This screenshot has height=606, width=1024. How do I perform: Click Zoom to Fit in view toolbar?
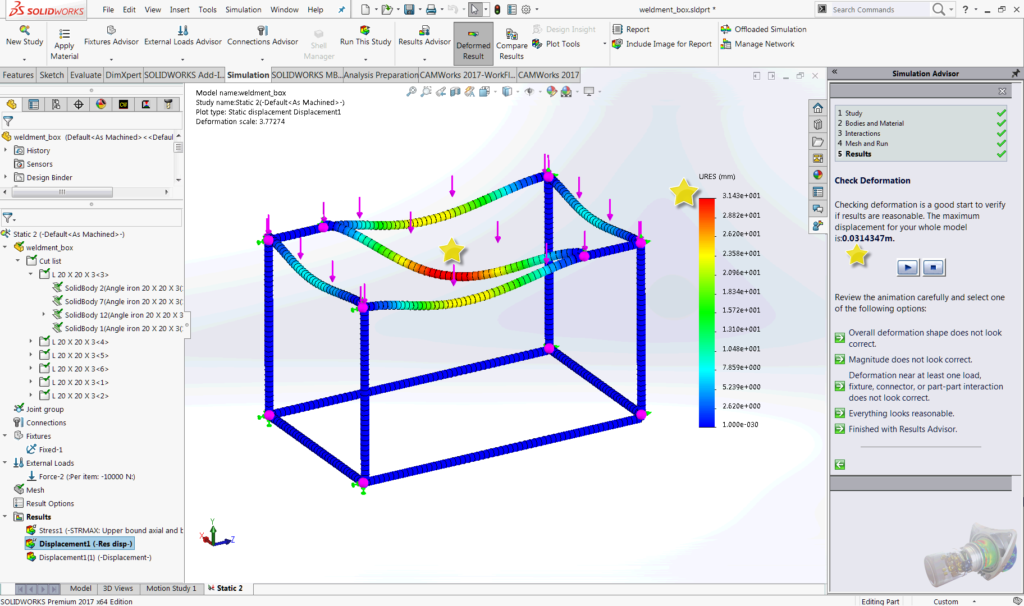click(x=411, y=92)
